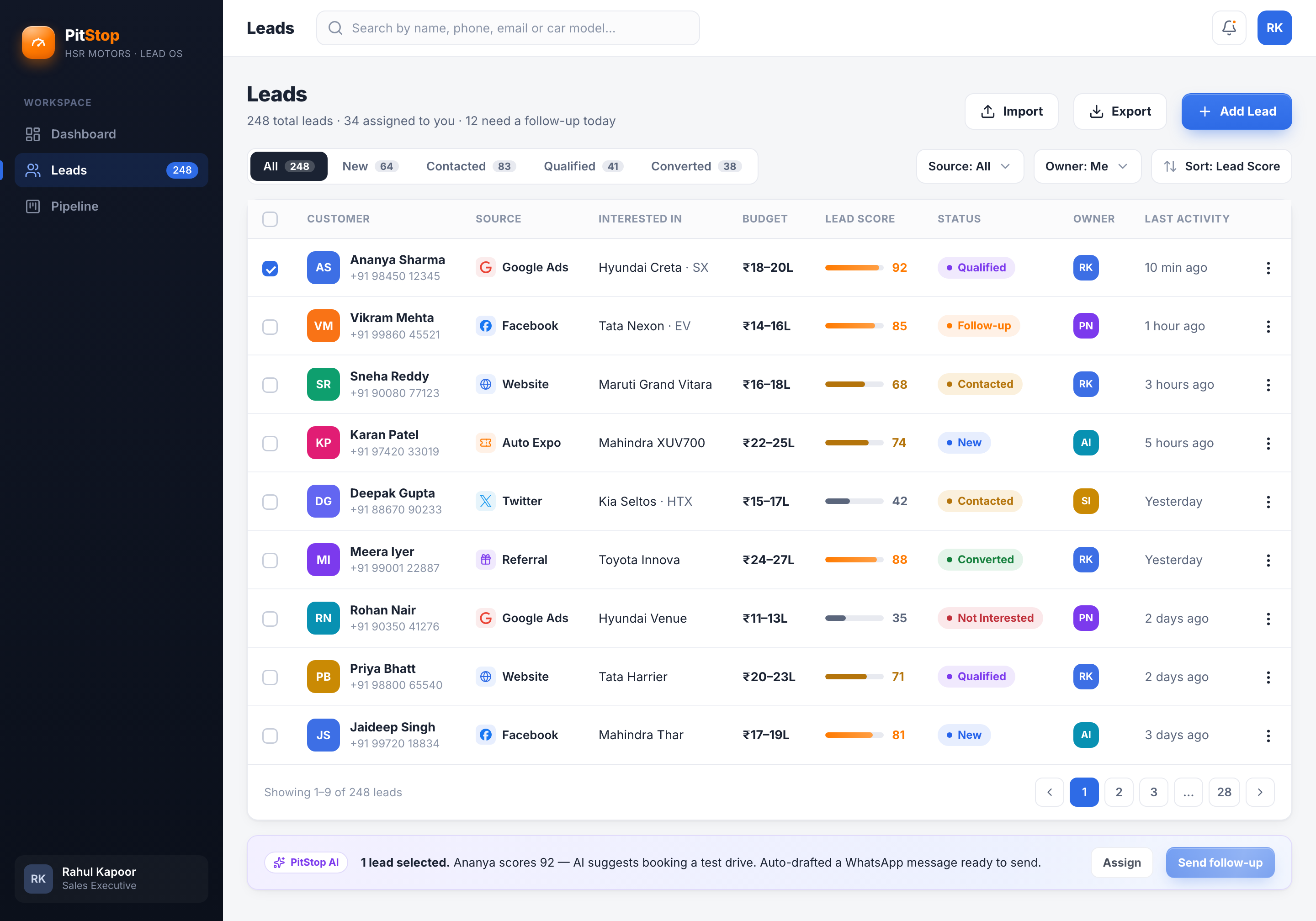Click the Not Interested status badge
This screenshot has height=921, width=1316.
[990, 619]
